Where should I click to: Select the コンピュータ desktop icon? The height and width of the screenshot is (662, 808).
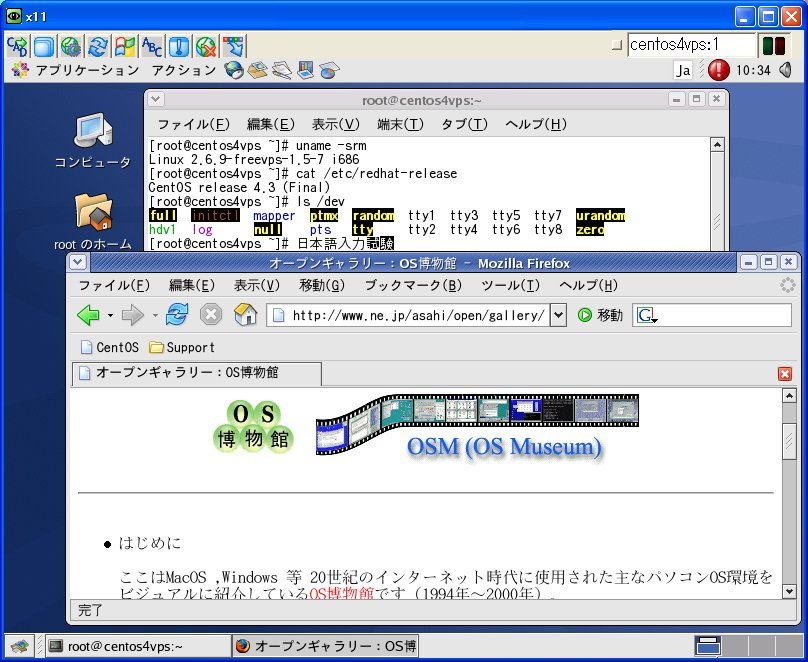(x=93, y=140)
